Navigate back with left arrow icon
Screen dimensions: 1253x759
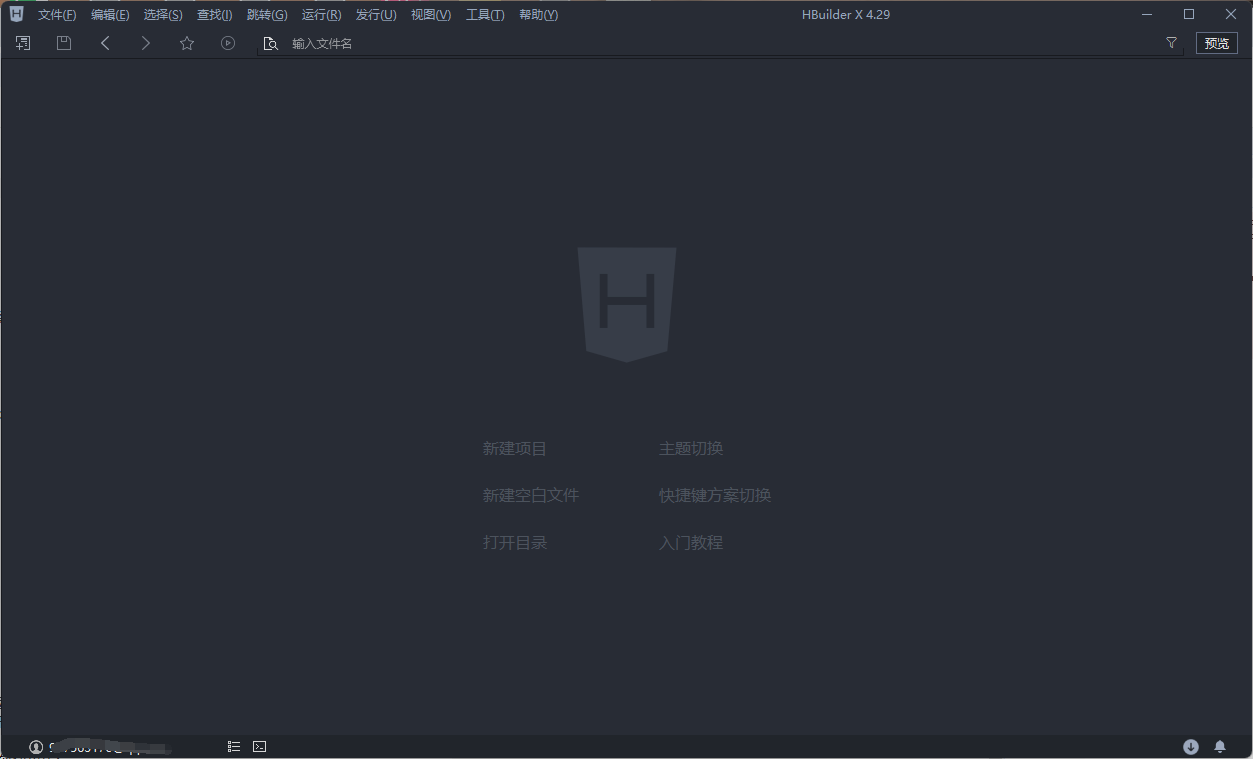coord(105,43)
